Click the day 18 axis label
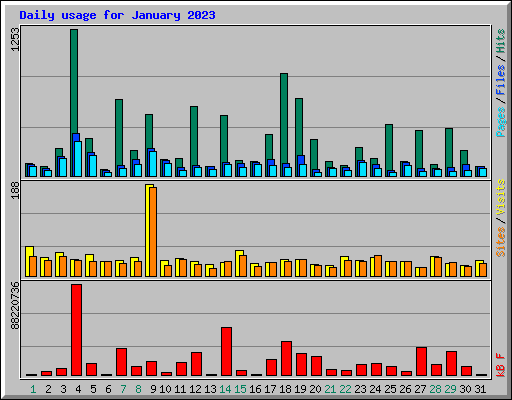 285,389
